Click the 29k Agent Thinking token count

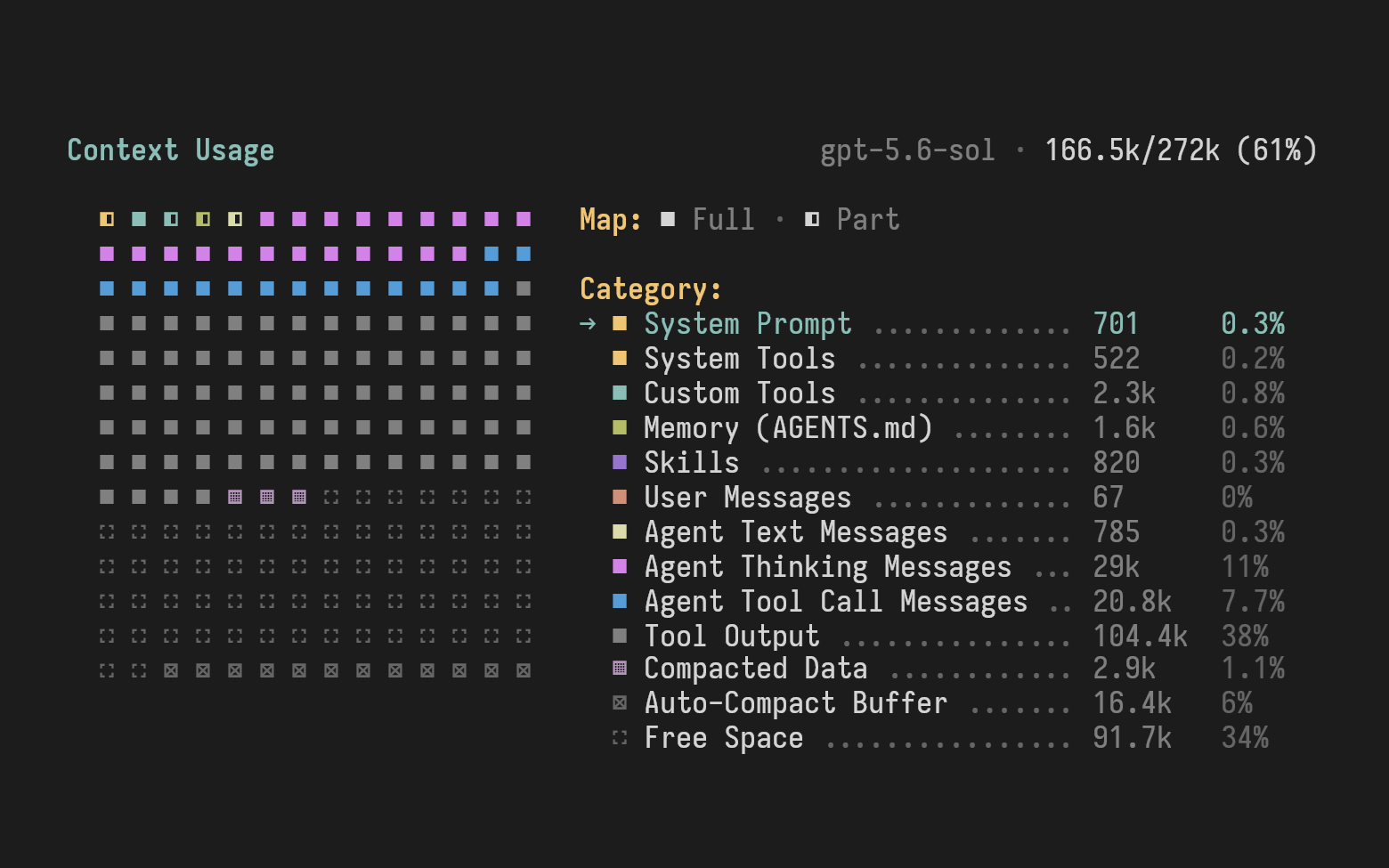coord(1117,567)
